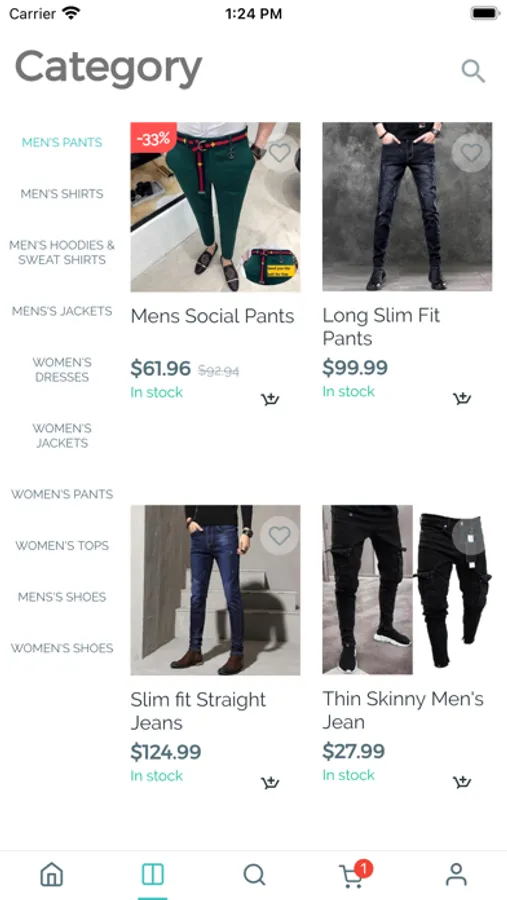Screen dimensions: 507x900
Task: Favorite Slim fit Straight Jeans with heart
Action: [x=280, y=536]
